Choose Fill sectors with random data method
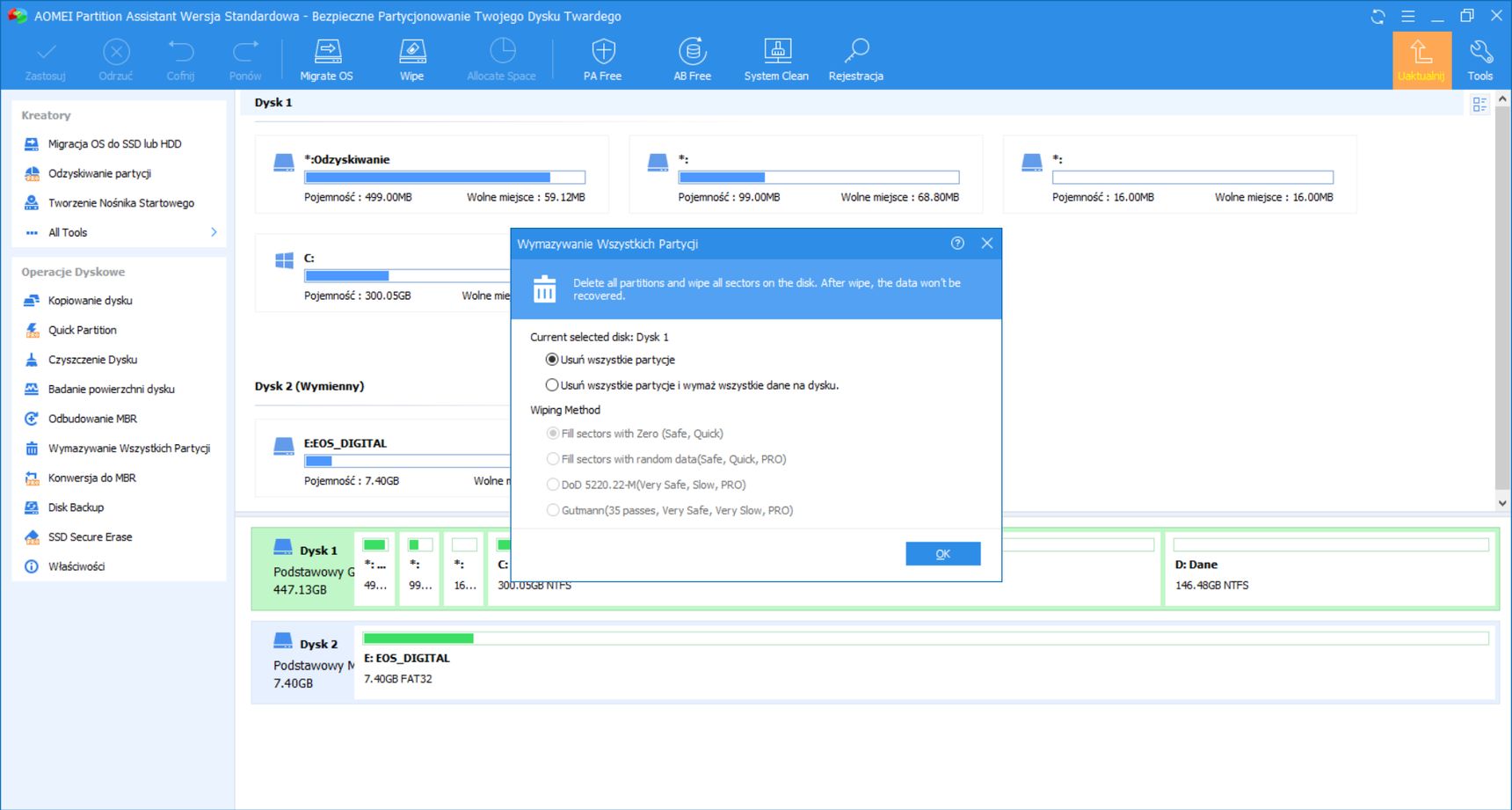 (x=553, y=459)
